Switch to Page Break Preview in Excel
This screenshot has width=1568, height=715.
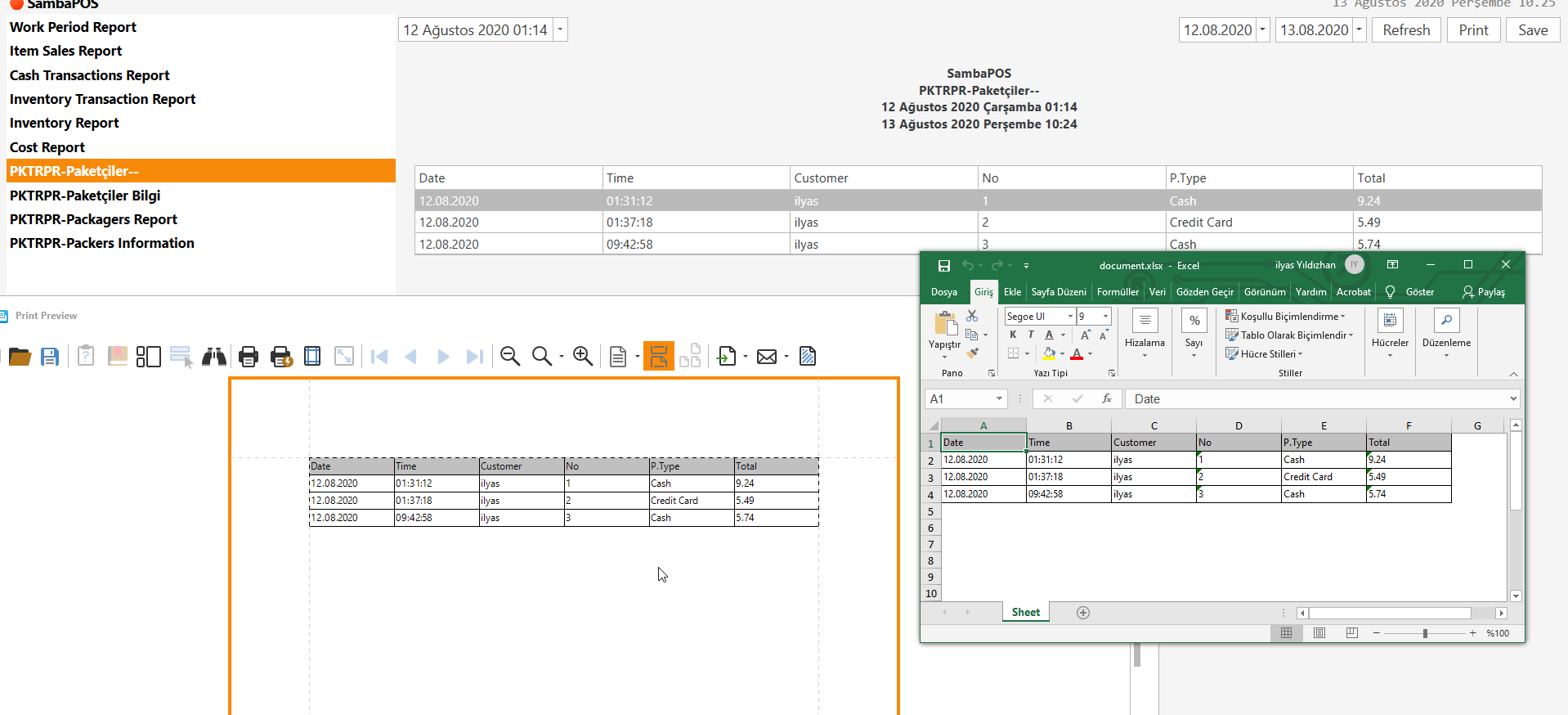click(1352, 633)
